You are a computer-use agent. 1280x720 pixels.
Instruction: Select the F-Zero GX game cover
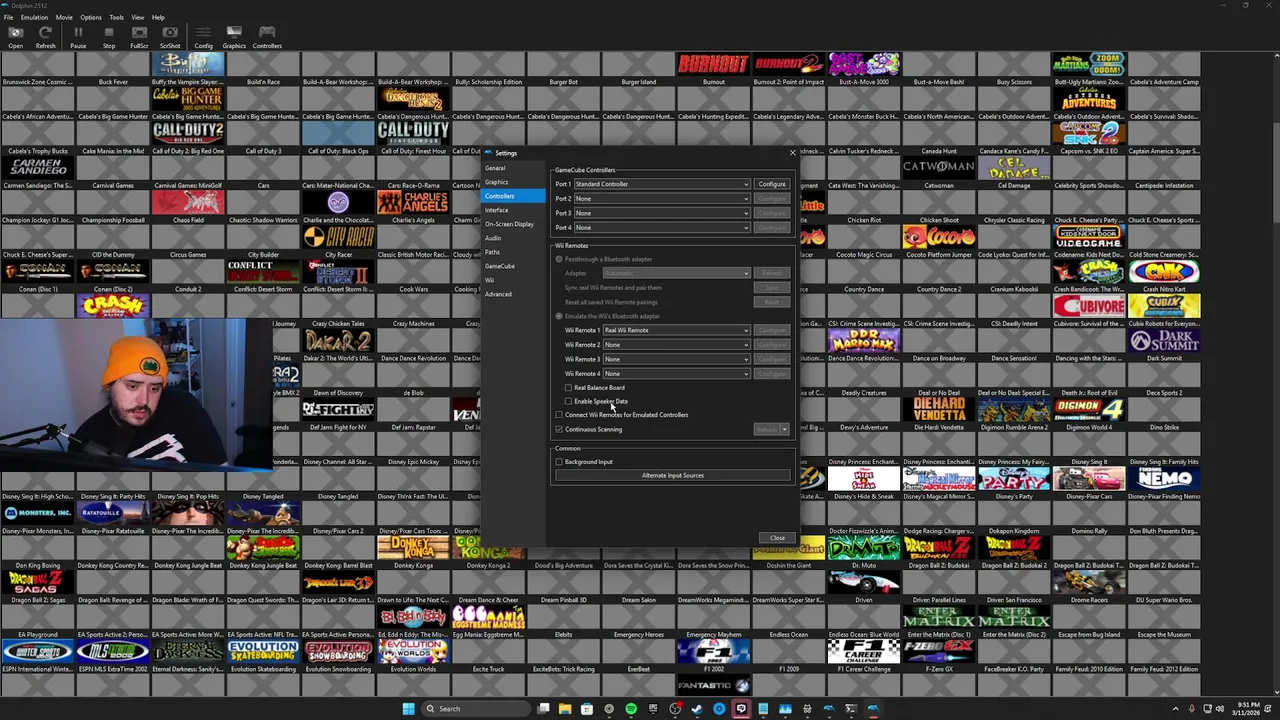[x=938, y=650]
